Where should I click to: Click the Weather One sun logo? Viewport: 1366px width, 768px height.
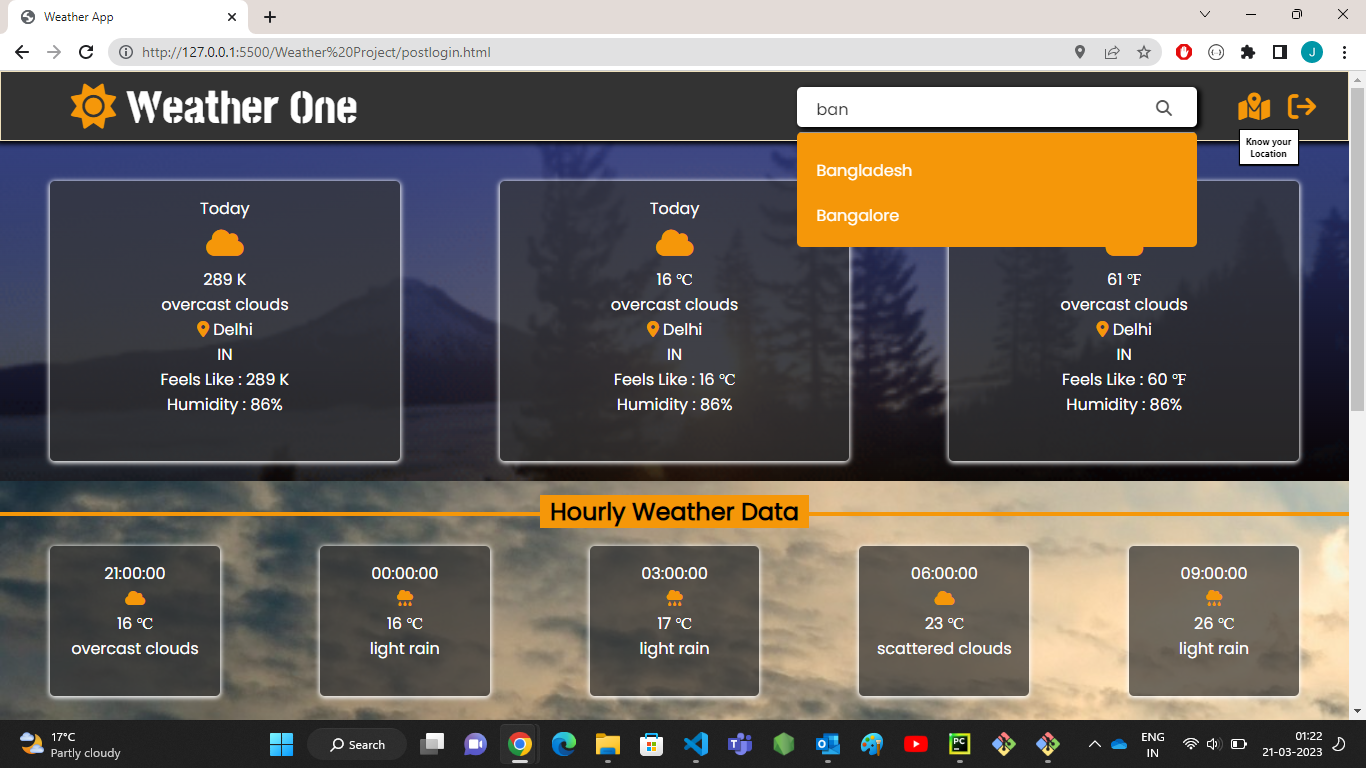[94, 104]
